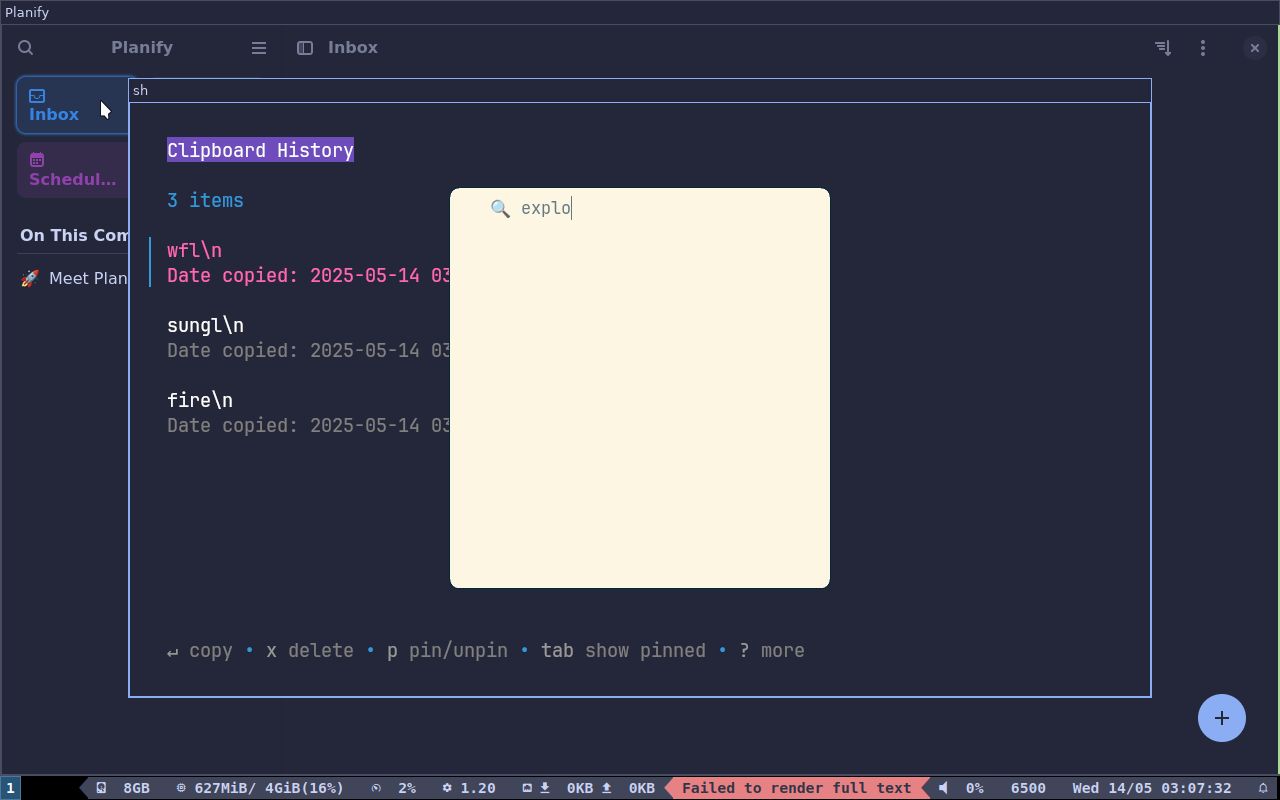Select the Inbox filter card

pyautogui.click(x=73, y=105)
